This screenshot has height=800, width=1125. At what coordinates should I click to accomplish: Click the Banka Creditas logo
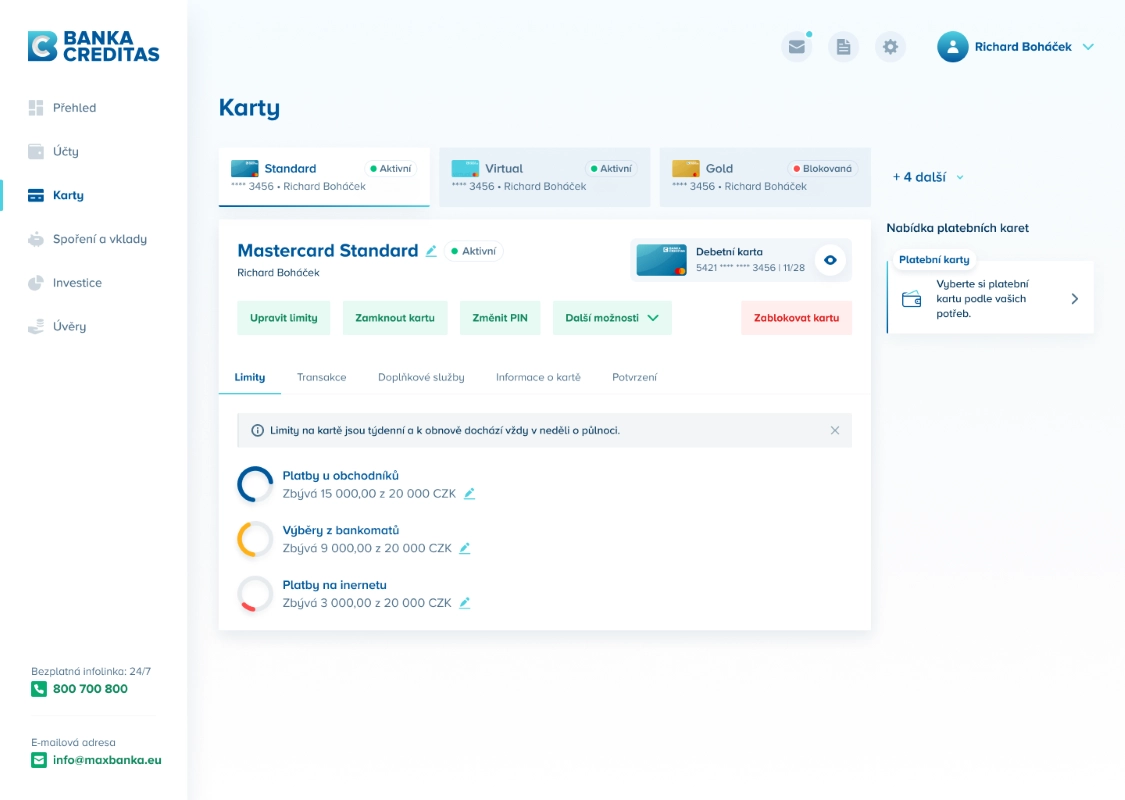(x=93, y=46)
